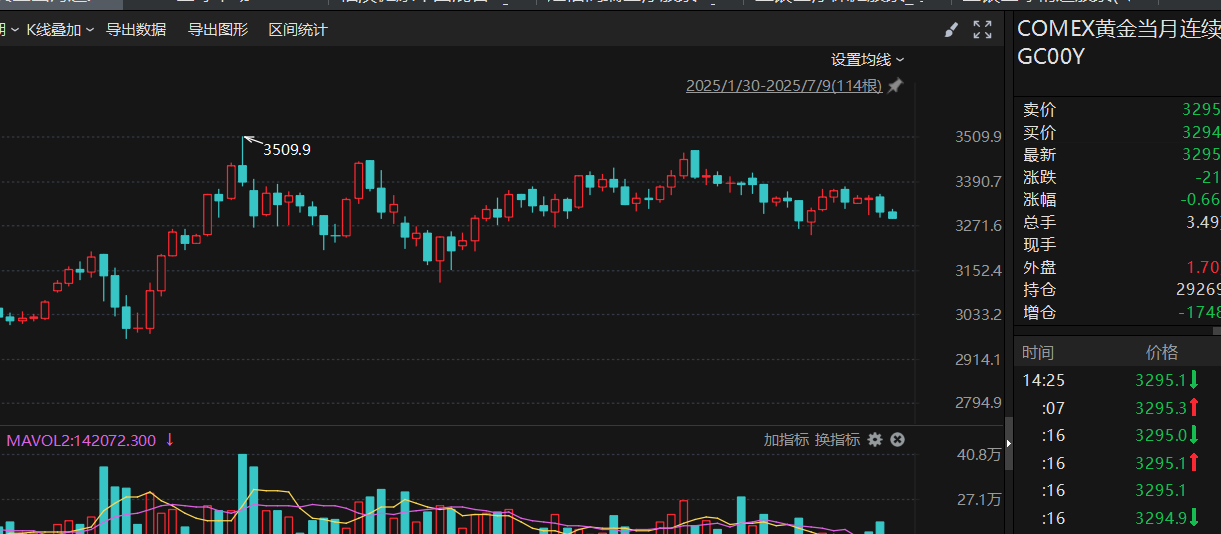The image size is (1221, 534).
Task: Click the 涨幅 percent change row
Action: click(x=1120, y=200)
